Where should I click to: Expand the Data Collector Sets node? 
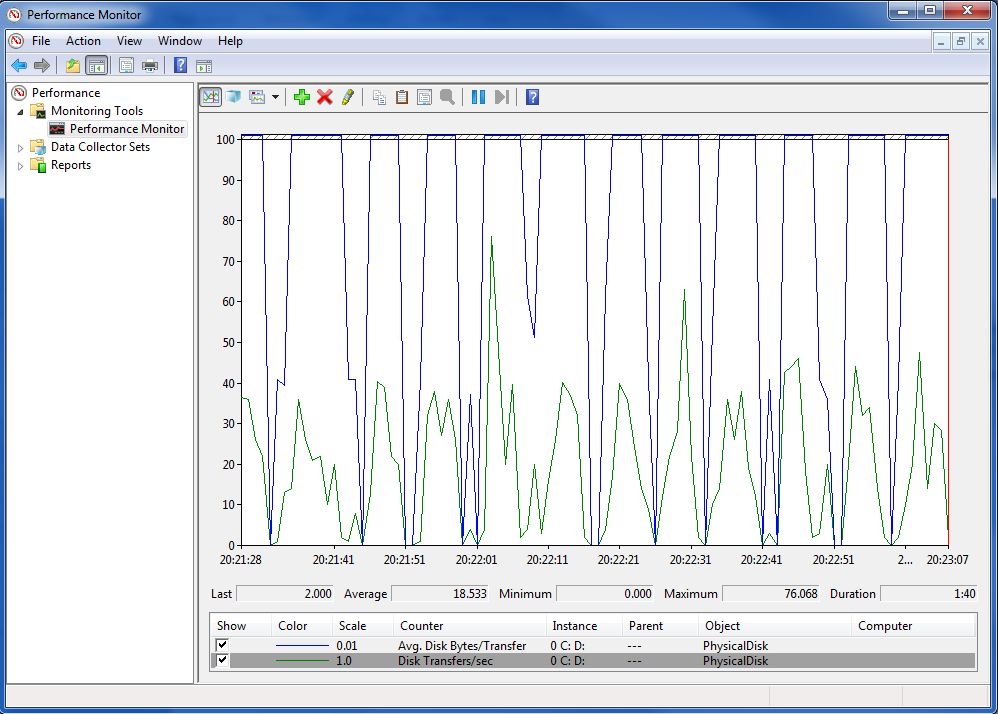click(20, 148)
